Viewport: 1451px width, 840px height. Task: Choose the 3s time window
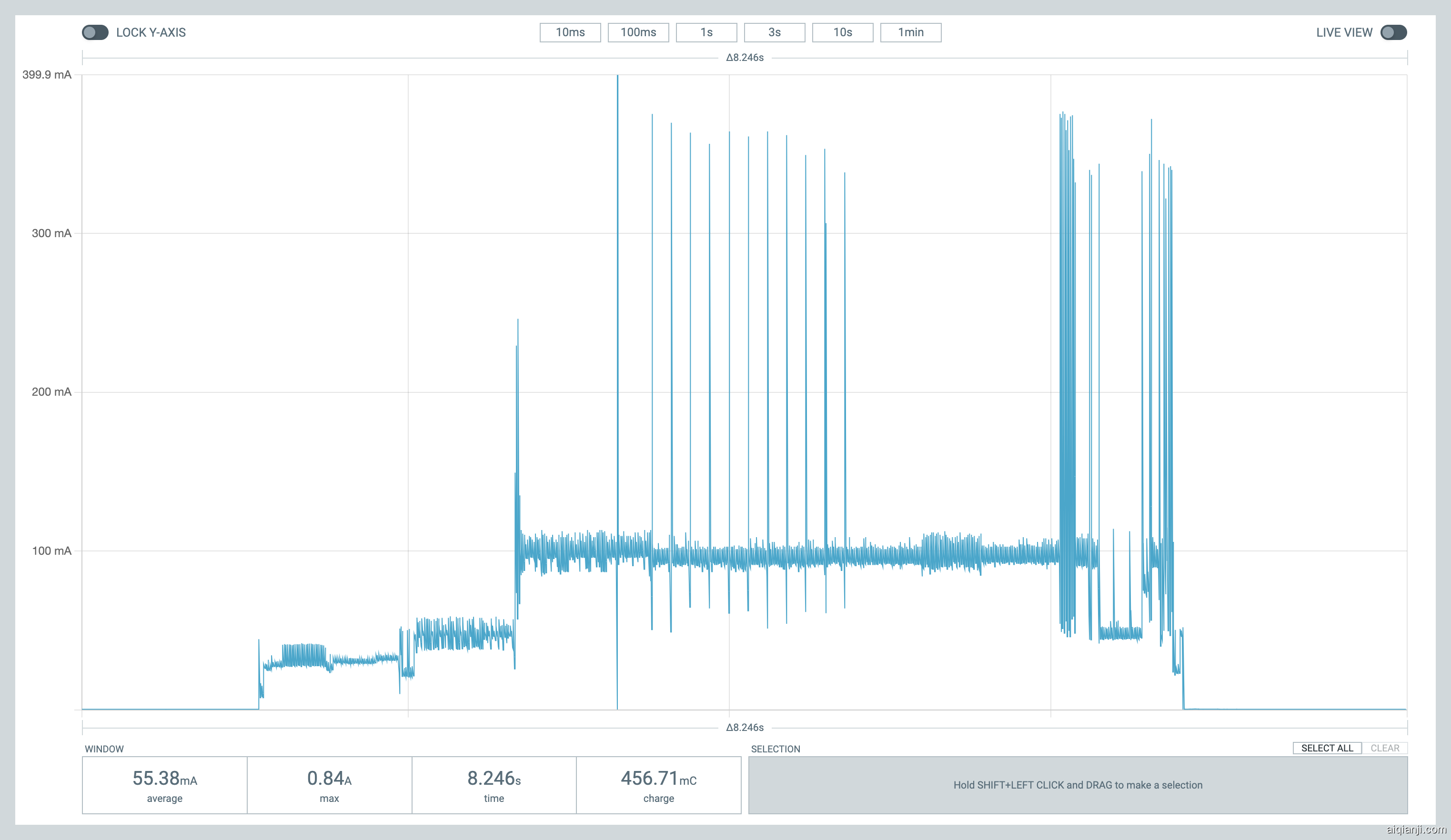coord(775,32)
